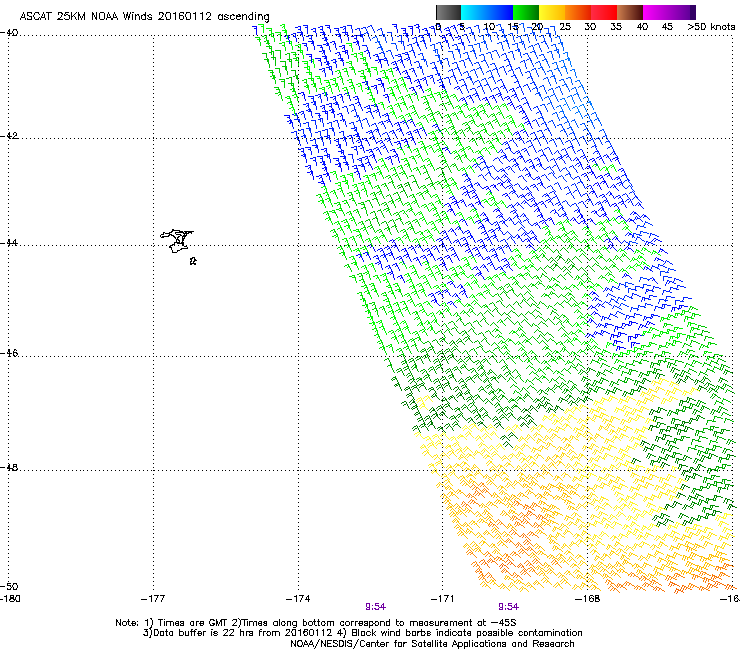Click the -48 latitude axis label
Screen dimensions: 740x650
9,467
